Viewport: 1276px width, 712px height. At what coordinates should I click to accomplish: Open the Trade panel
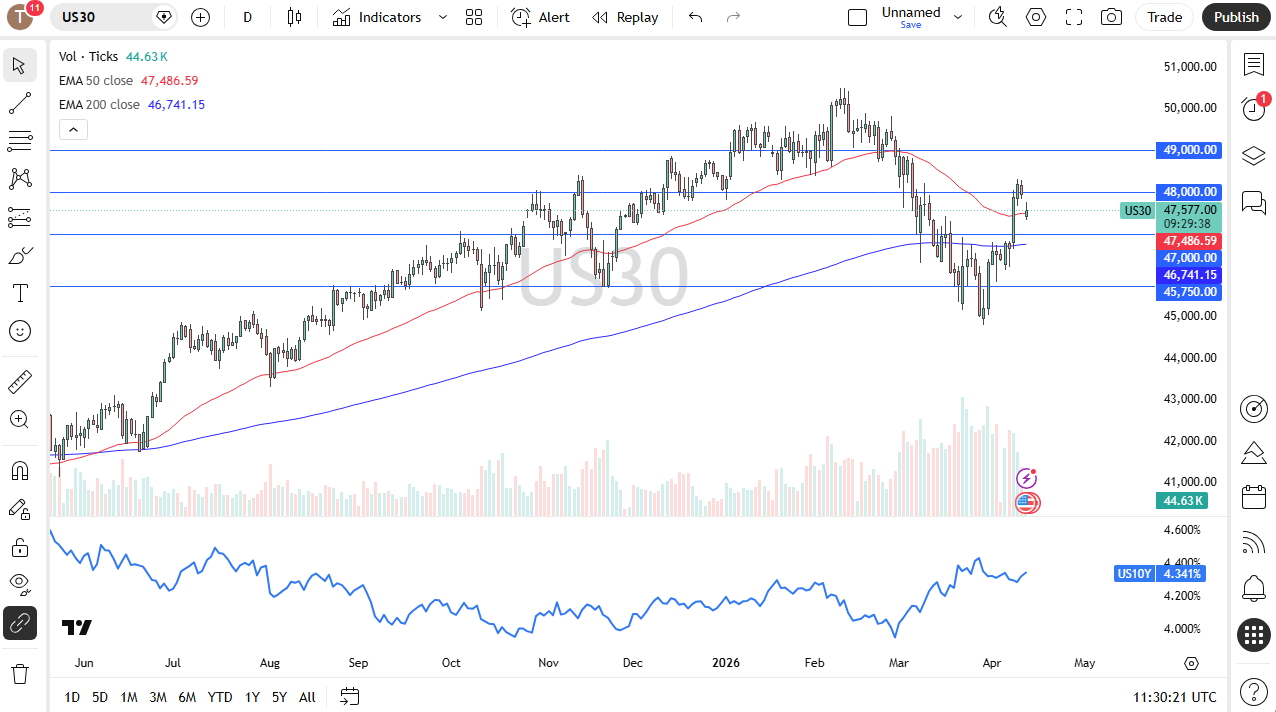coord(1164,17)
